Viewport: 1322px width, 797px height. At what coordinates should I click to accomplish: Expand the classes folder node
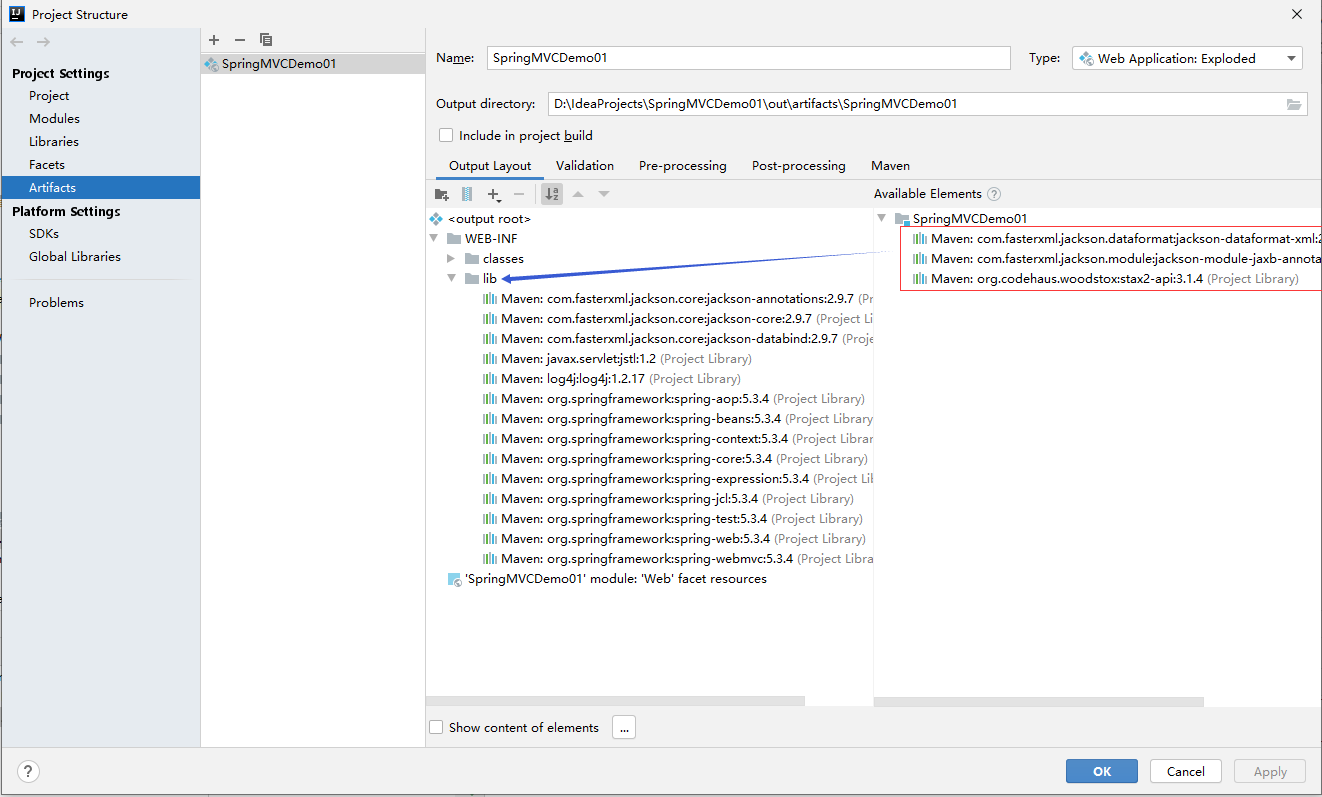pyautogui.click(x=451, y=258)
